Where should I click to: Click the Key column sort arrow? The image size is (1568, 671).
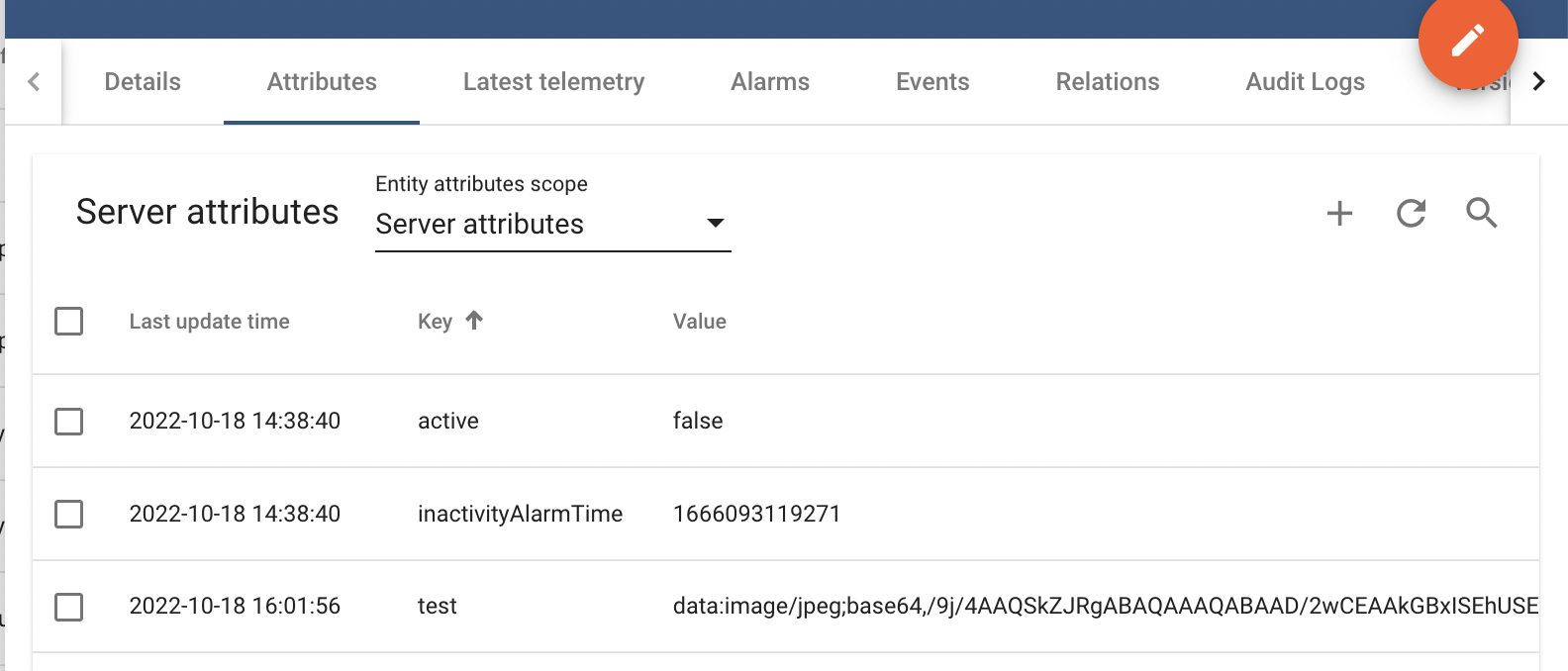(475, 320)
